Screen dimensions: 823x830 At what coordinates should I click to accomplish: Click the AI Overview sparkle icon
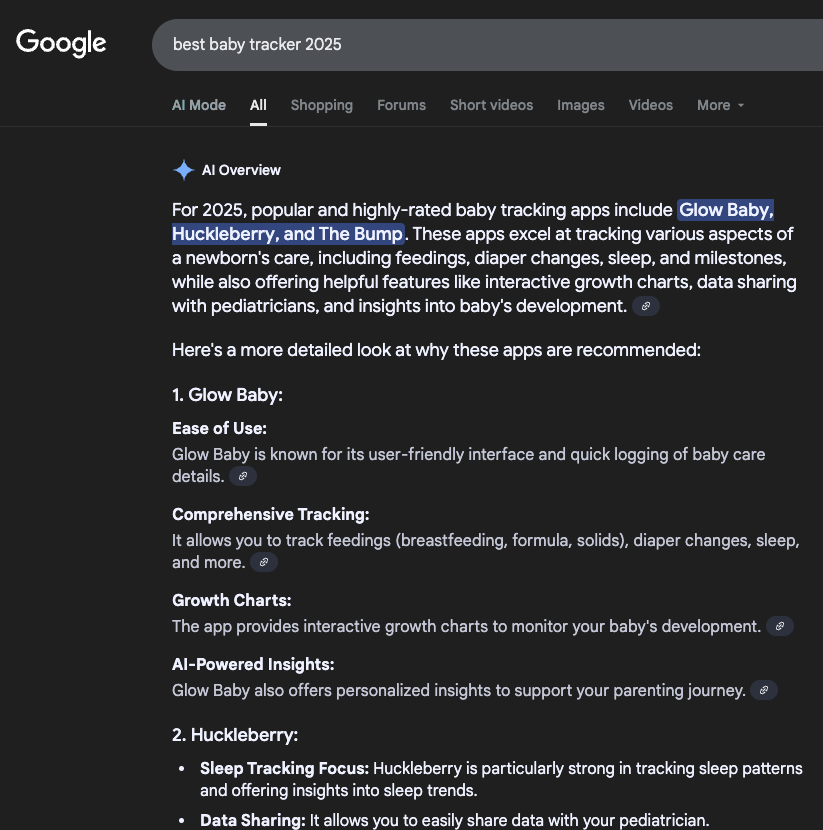point(184,170)
